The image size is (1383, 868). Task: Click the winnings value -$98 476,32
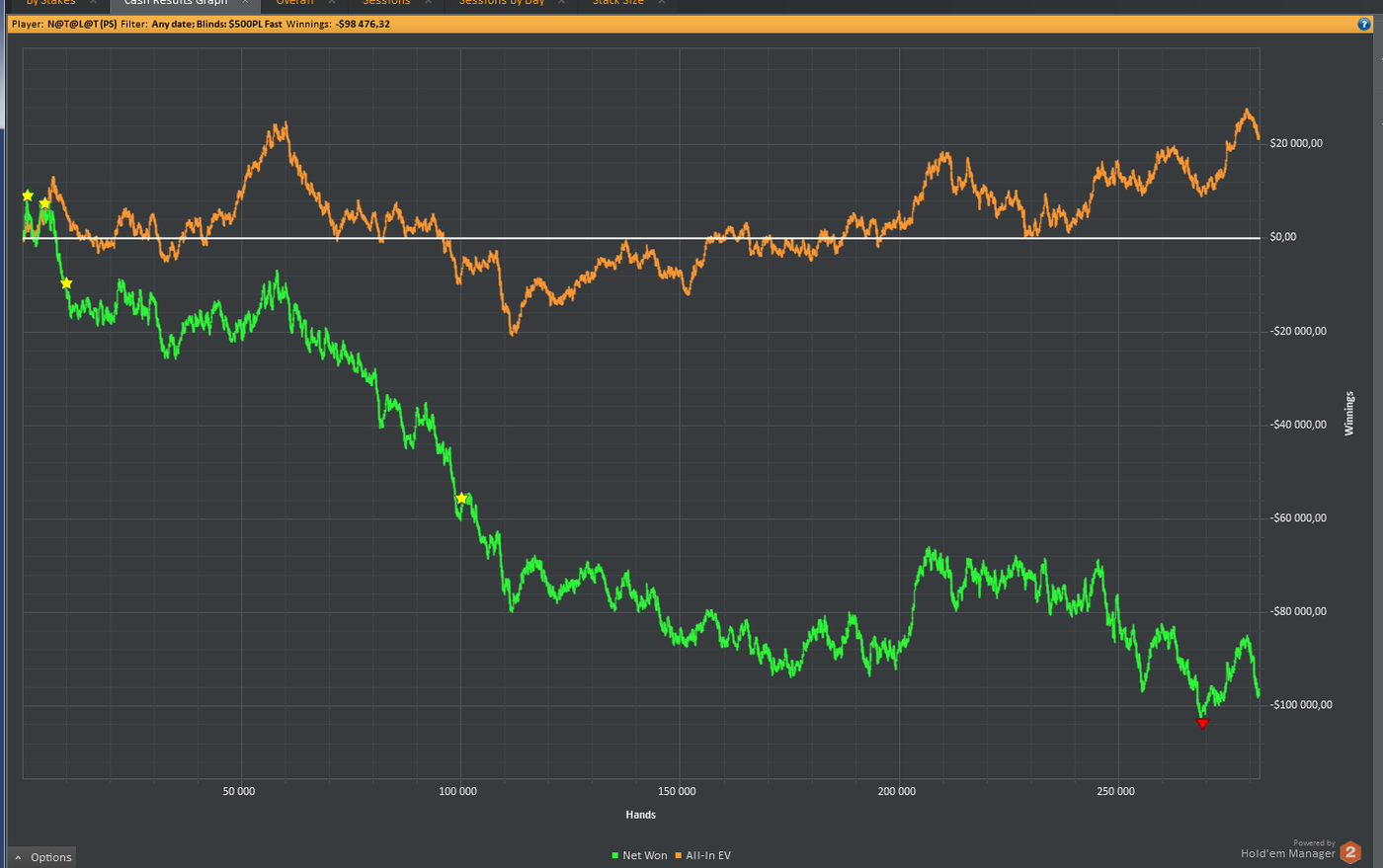(x=363, y=24)
